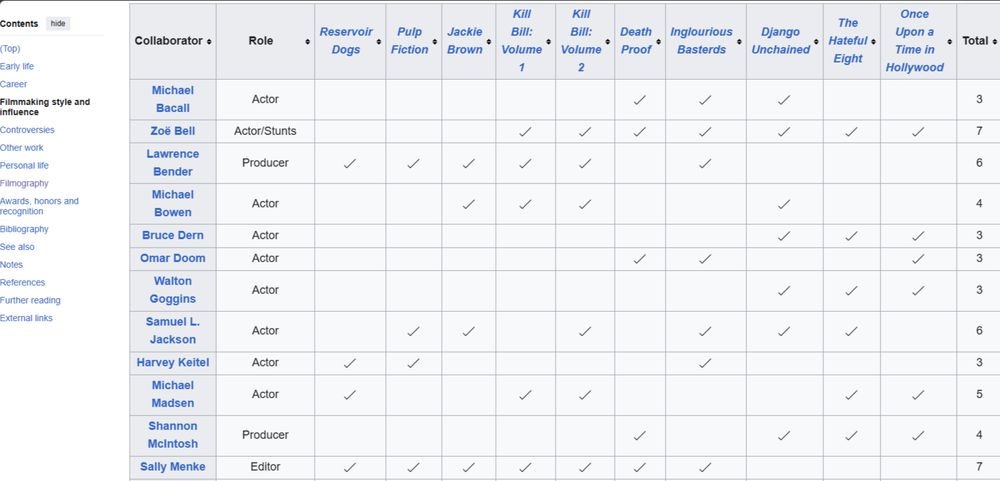This screenshot has width=1000, height=481.
Task: Click Lawrence Bender's Reservoir Dogs checkmark cell
Action: pyautogui.click(x=350, y=163)
